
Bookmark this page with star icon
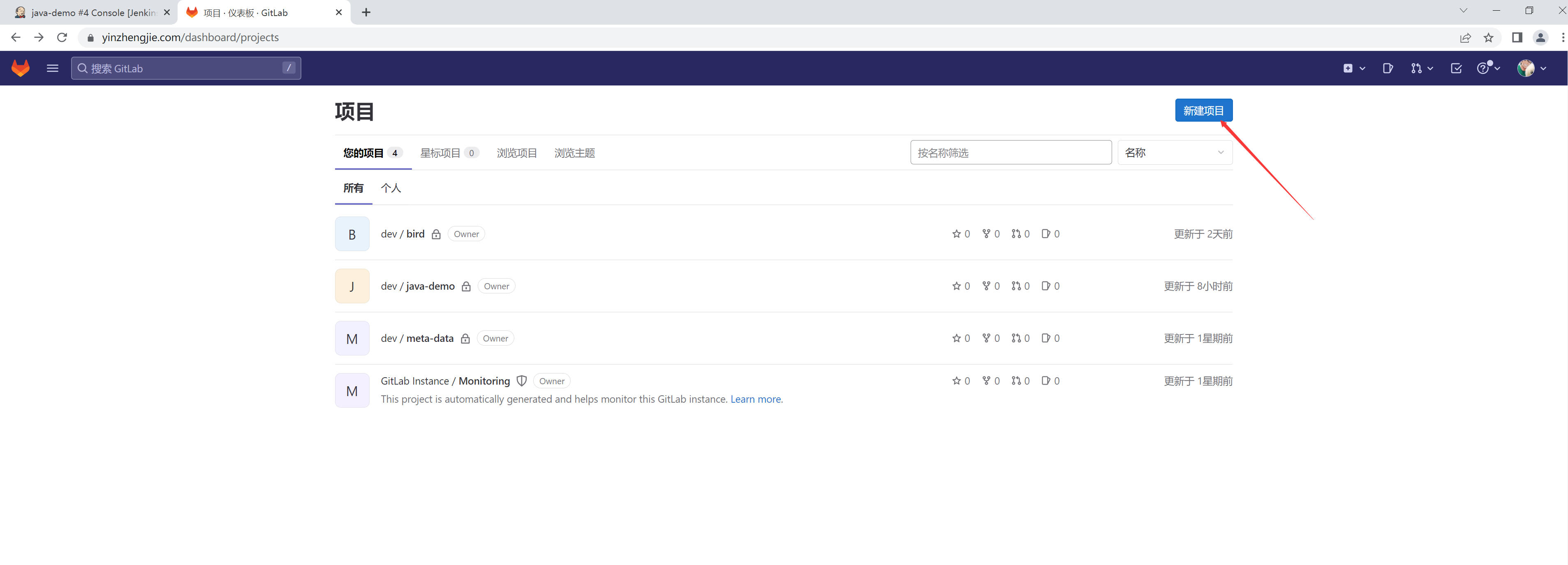pyautogui.click(x=1488, y=38)
